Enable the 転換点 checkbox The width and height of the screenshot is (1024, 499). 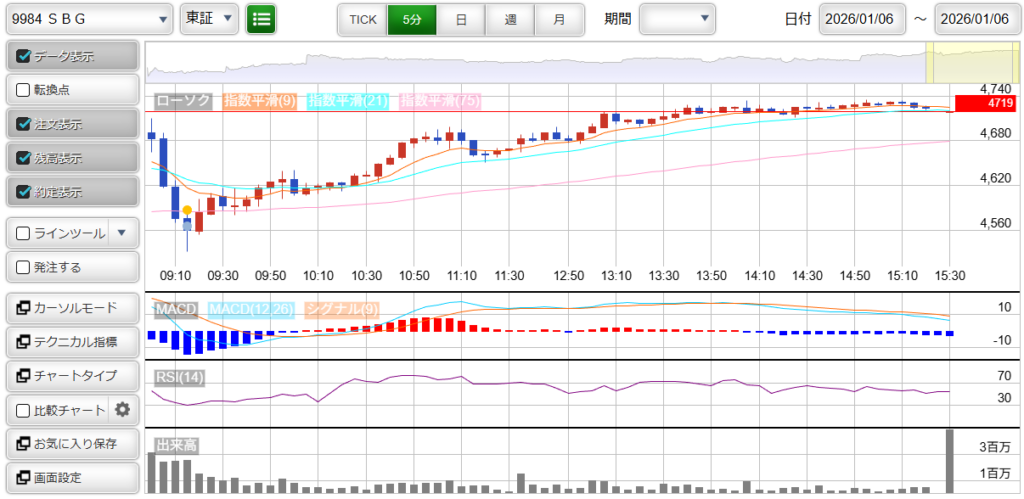24,90
